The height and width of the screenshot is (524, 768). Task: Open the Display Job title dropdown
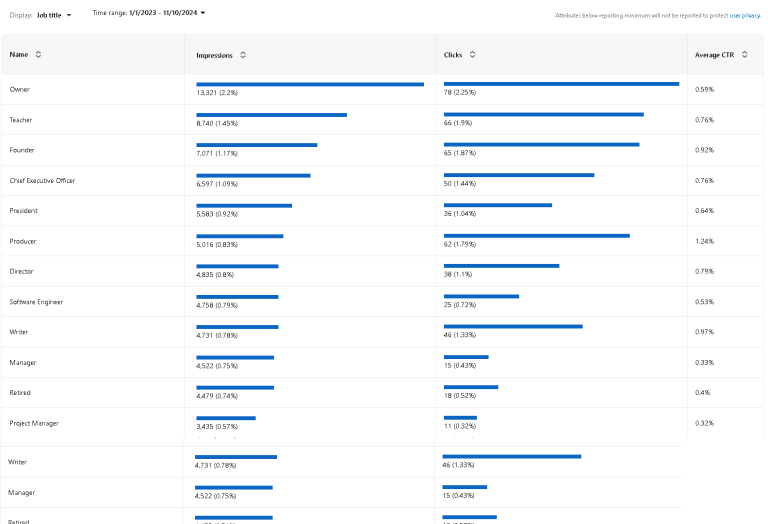coord(54,14)
